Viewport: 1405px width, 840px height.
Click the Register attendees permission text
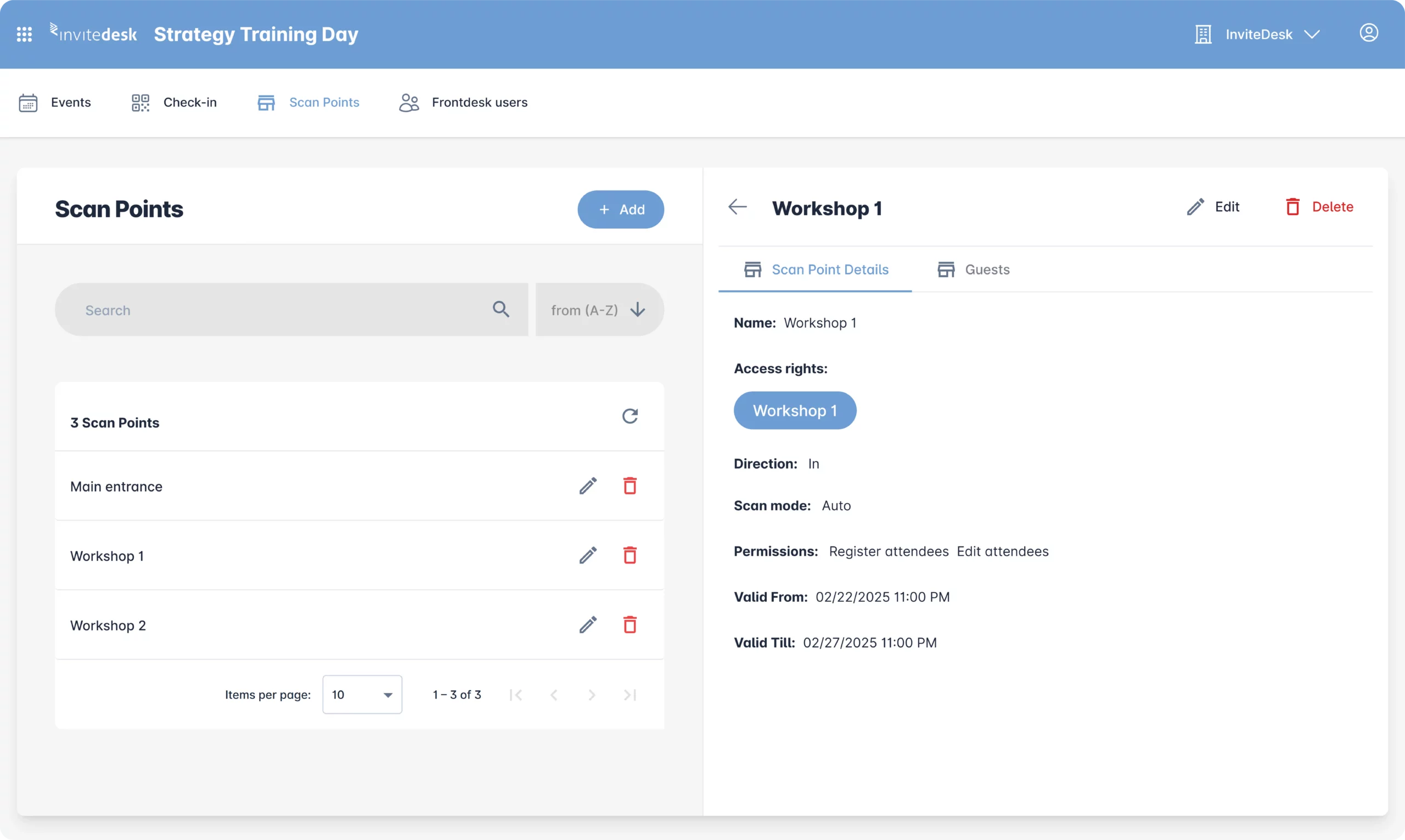coord(889,551)
